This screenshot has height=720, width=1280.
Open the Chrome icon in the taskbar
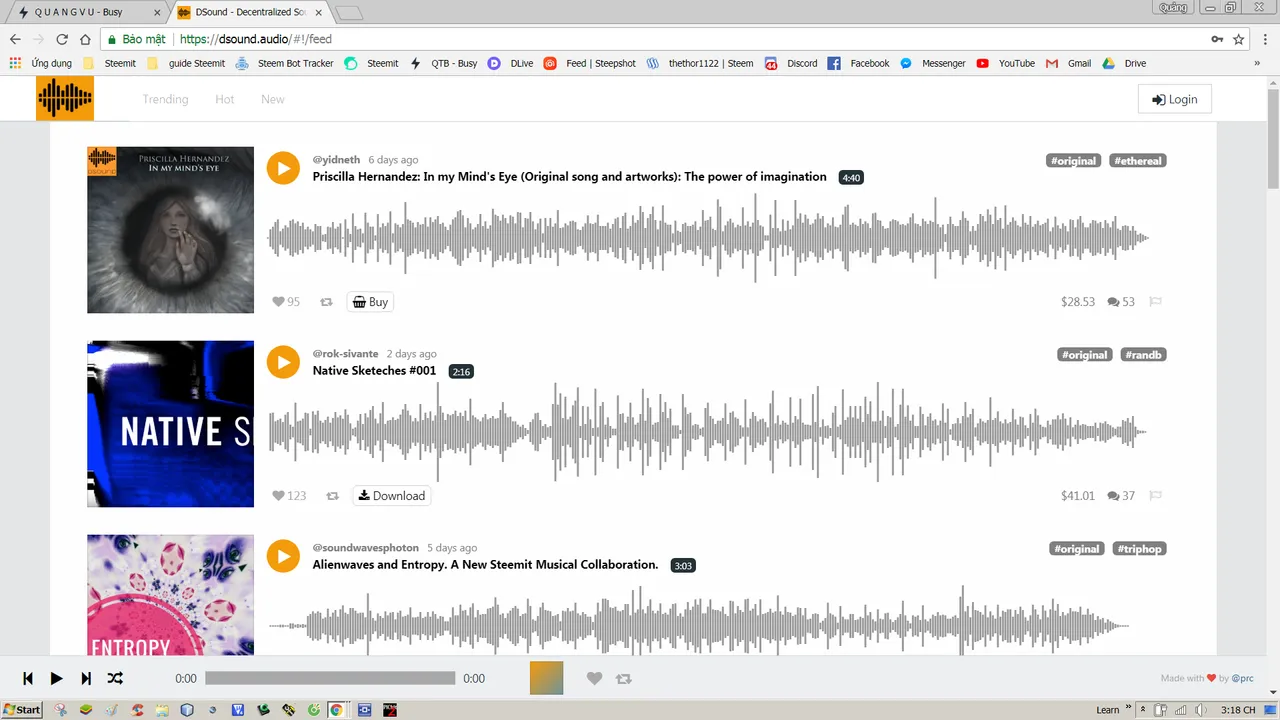pos(337,710)
